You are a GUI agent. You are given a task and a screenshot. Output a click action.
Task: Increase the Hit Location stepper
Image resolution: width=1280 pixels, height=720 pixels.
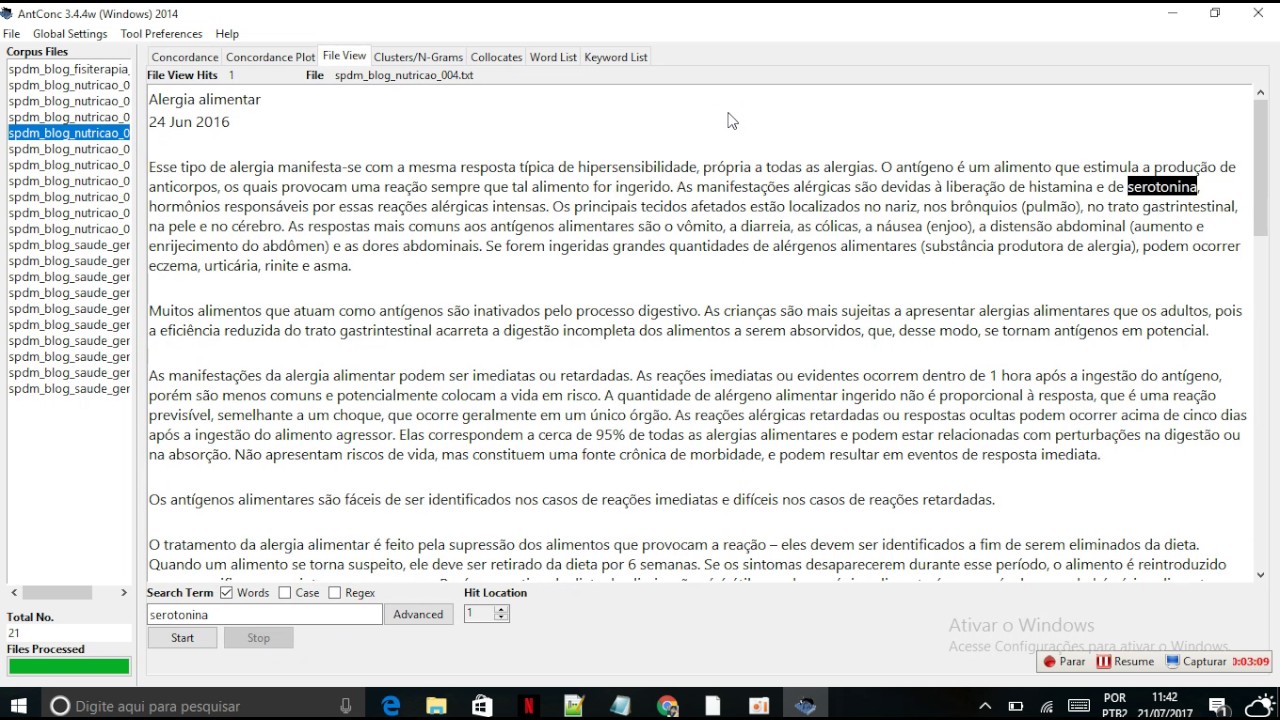502,610
